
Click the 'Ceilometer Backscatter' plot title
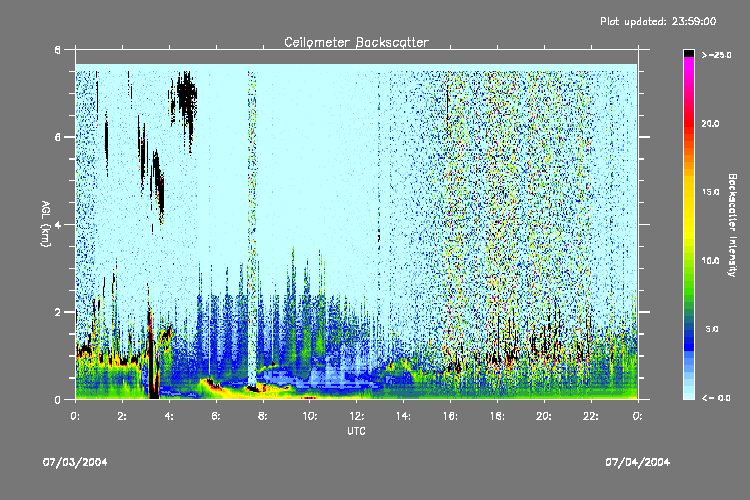pos(356,42)
